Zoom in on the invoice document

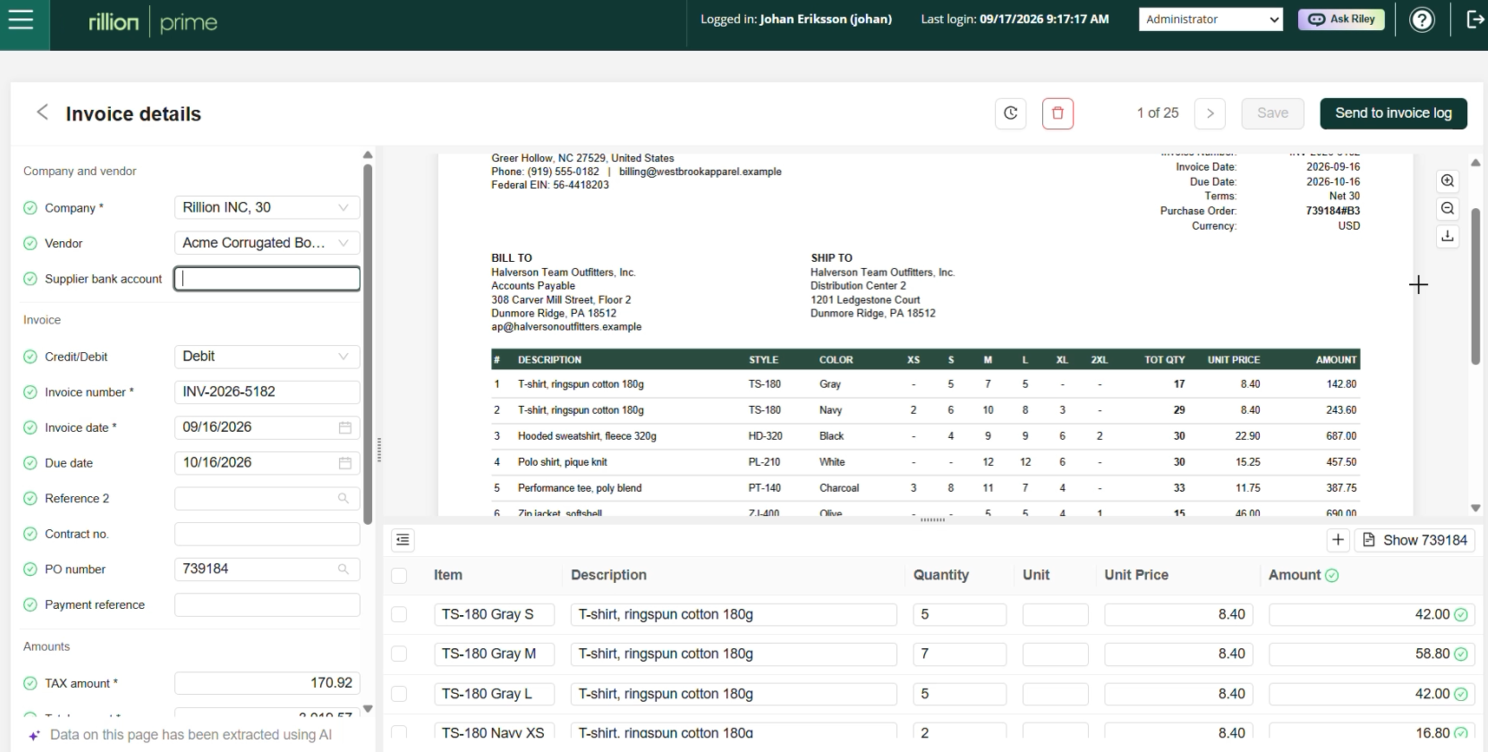tap(1447, 181)
